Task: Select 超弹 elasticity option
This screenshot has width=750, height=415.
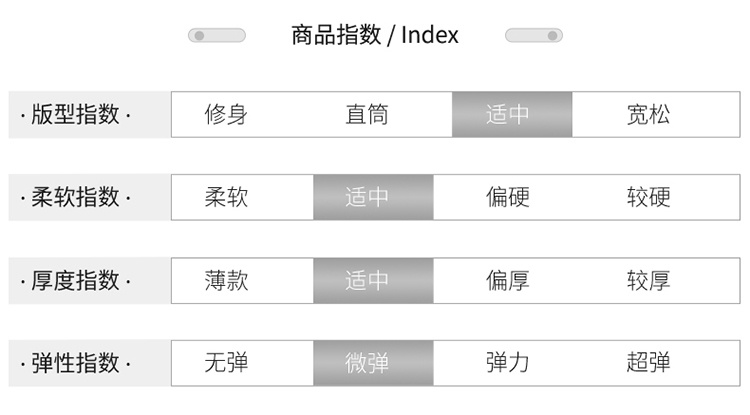Action: coord(648,363)
